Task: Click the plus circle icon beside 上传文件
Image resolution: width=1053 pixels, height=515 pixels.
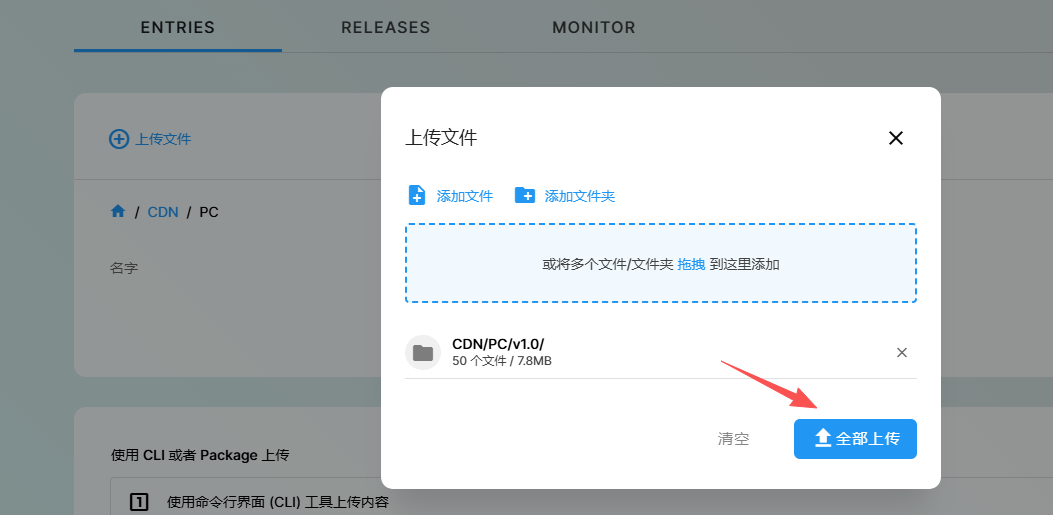Action: [119, 139]
